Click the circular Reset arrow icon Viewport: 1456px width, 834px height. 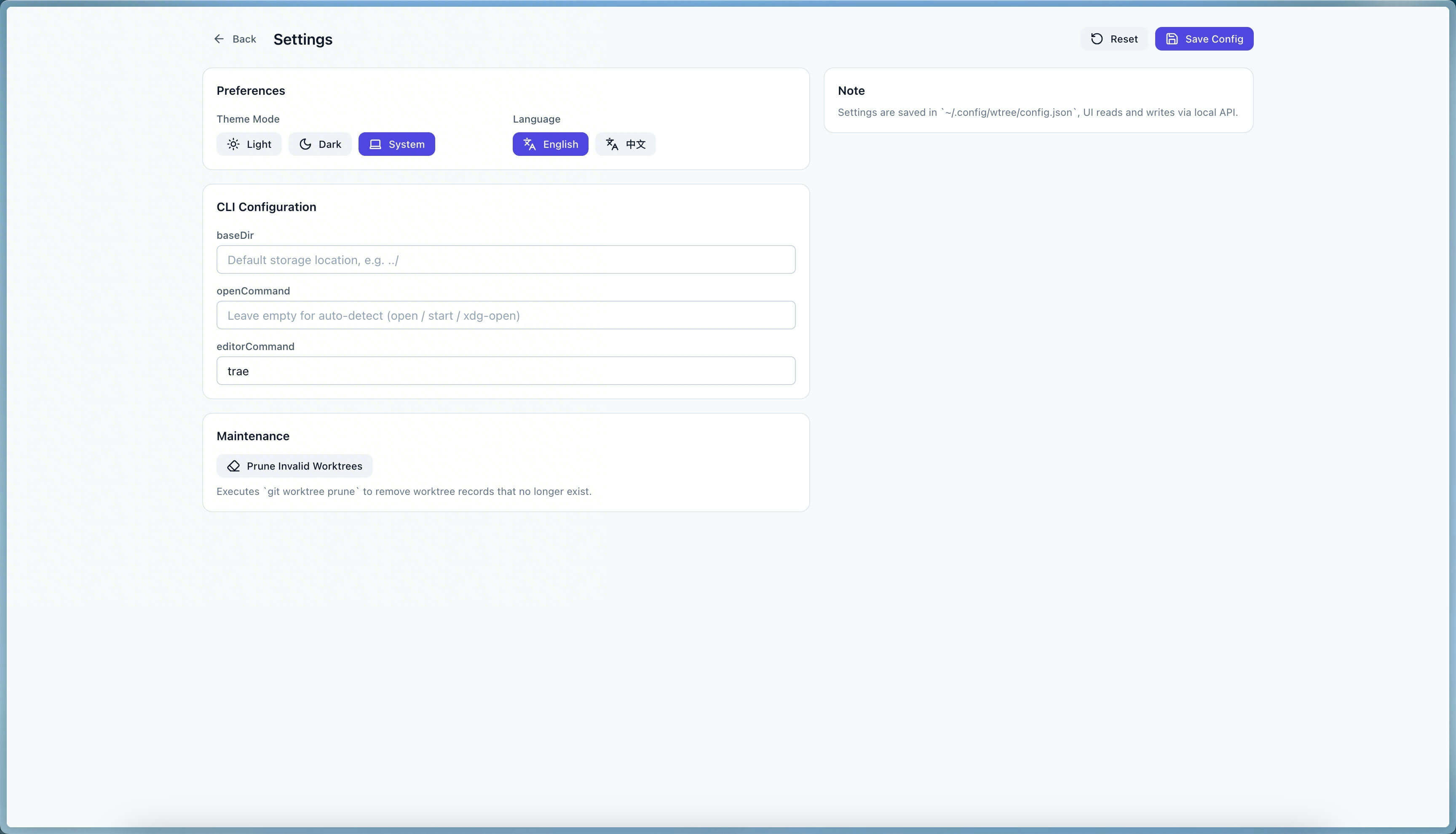pyautogui.click(x=1096, y=39)
